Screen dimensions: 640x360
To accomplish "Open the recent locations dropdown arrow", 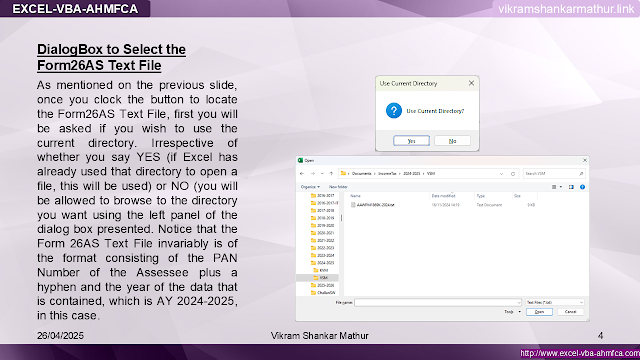I will [322, 173].
